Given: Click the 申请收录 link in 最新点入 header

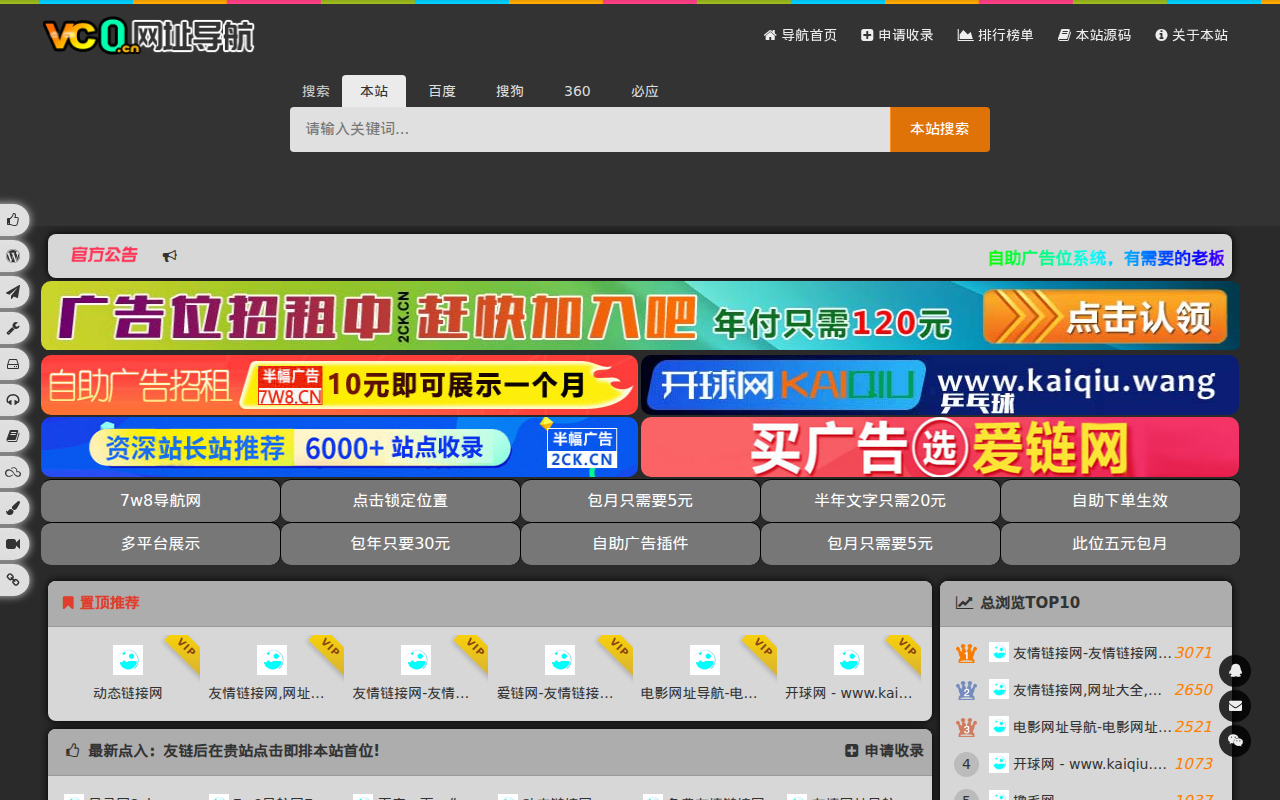Looking at the screenshot, I should coord(884,751).
